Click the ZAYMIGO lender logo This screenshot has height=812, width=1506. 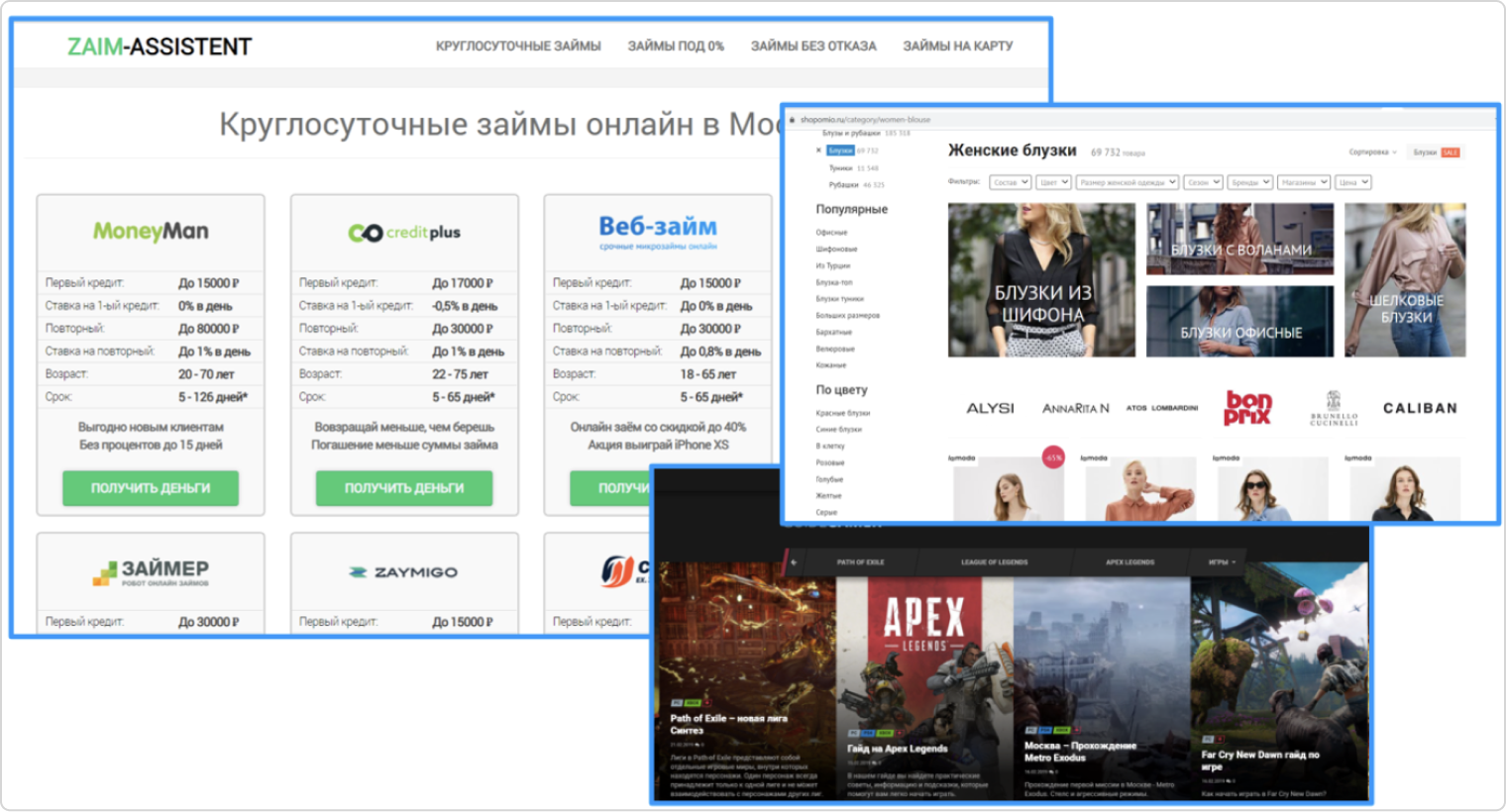coord(404,572)
